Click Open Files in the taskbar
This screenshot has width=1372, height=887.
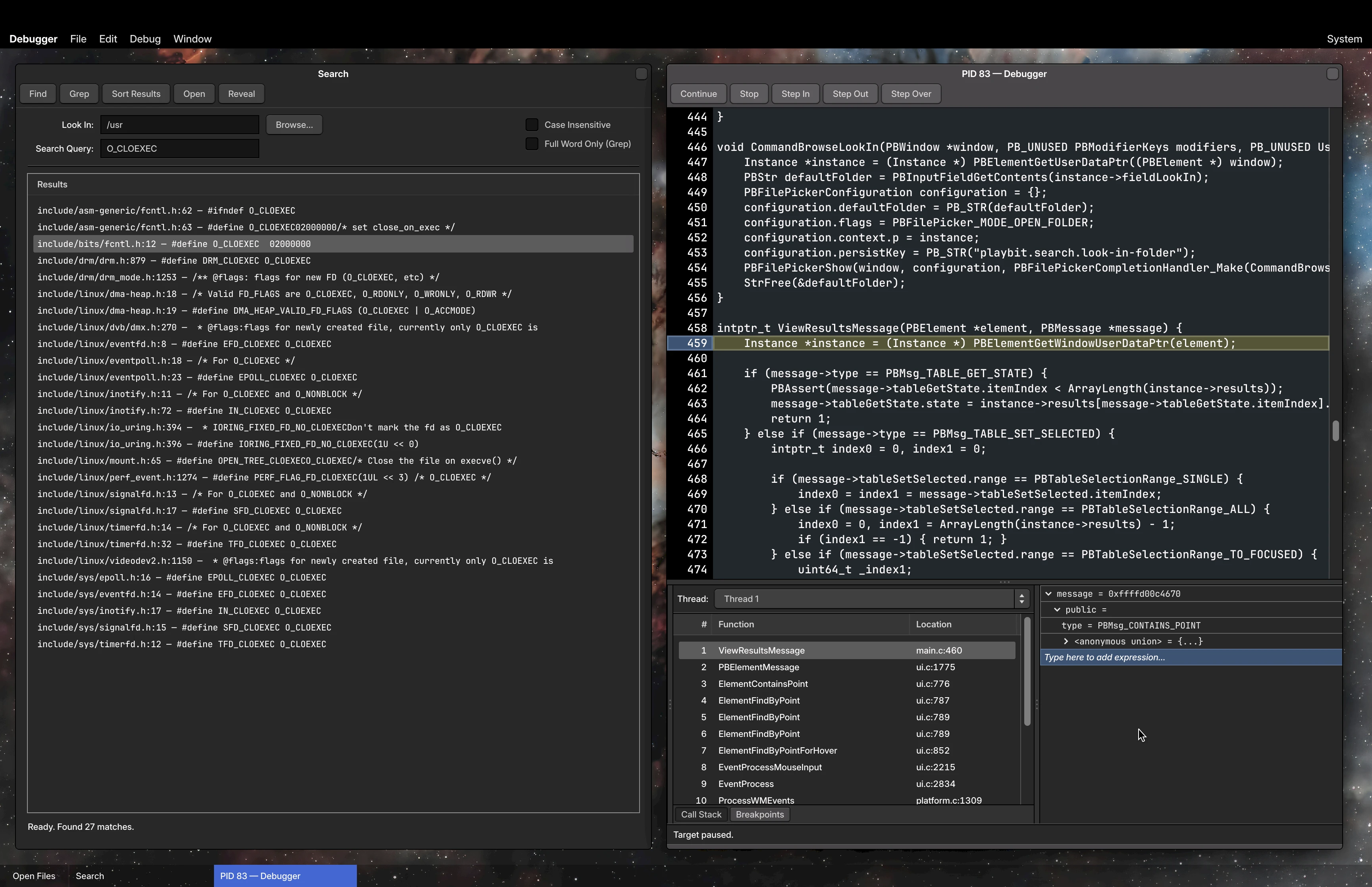pyautogui.click(x=34, y=876)
